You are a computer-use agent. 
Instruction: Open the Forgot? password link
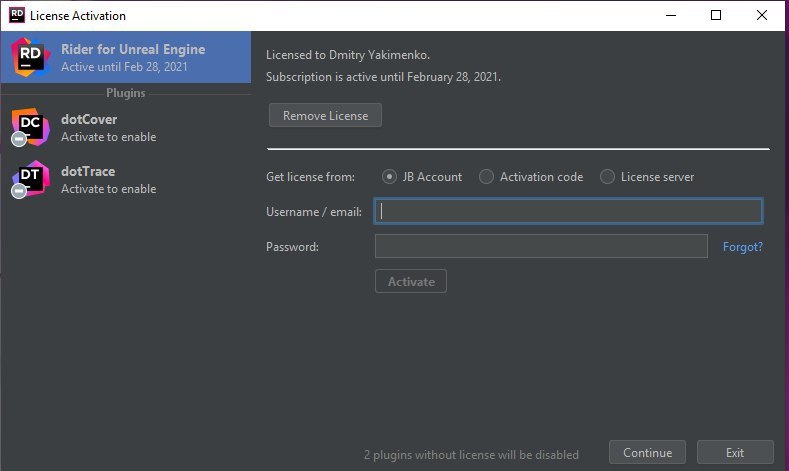pos(743,247)
